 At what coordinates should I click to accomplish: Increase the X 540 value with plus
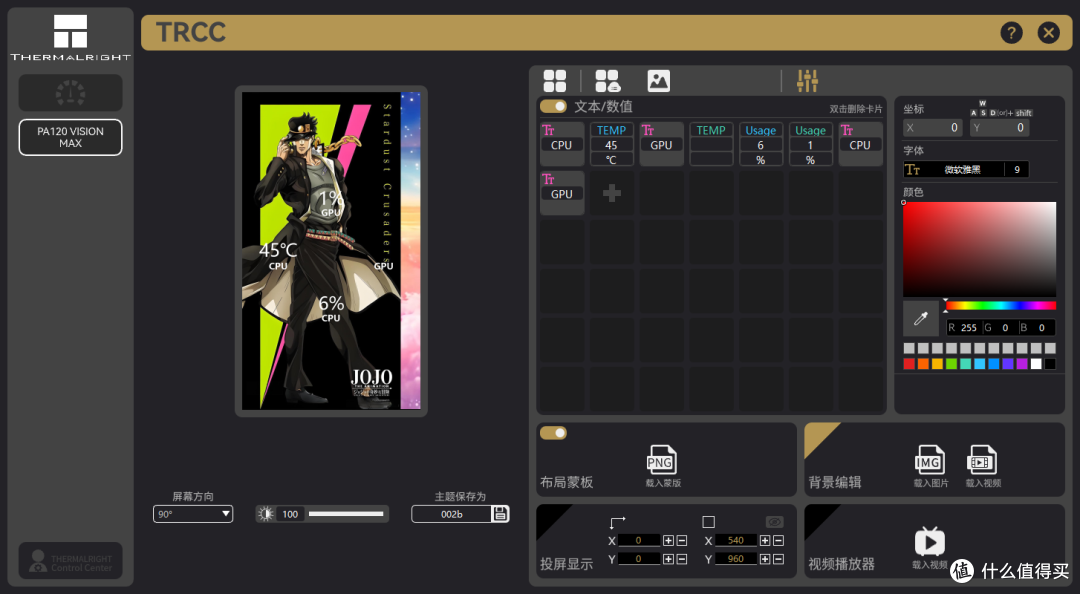pyautogui.click(x=765, y=540)
